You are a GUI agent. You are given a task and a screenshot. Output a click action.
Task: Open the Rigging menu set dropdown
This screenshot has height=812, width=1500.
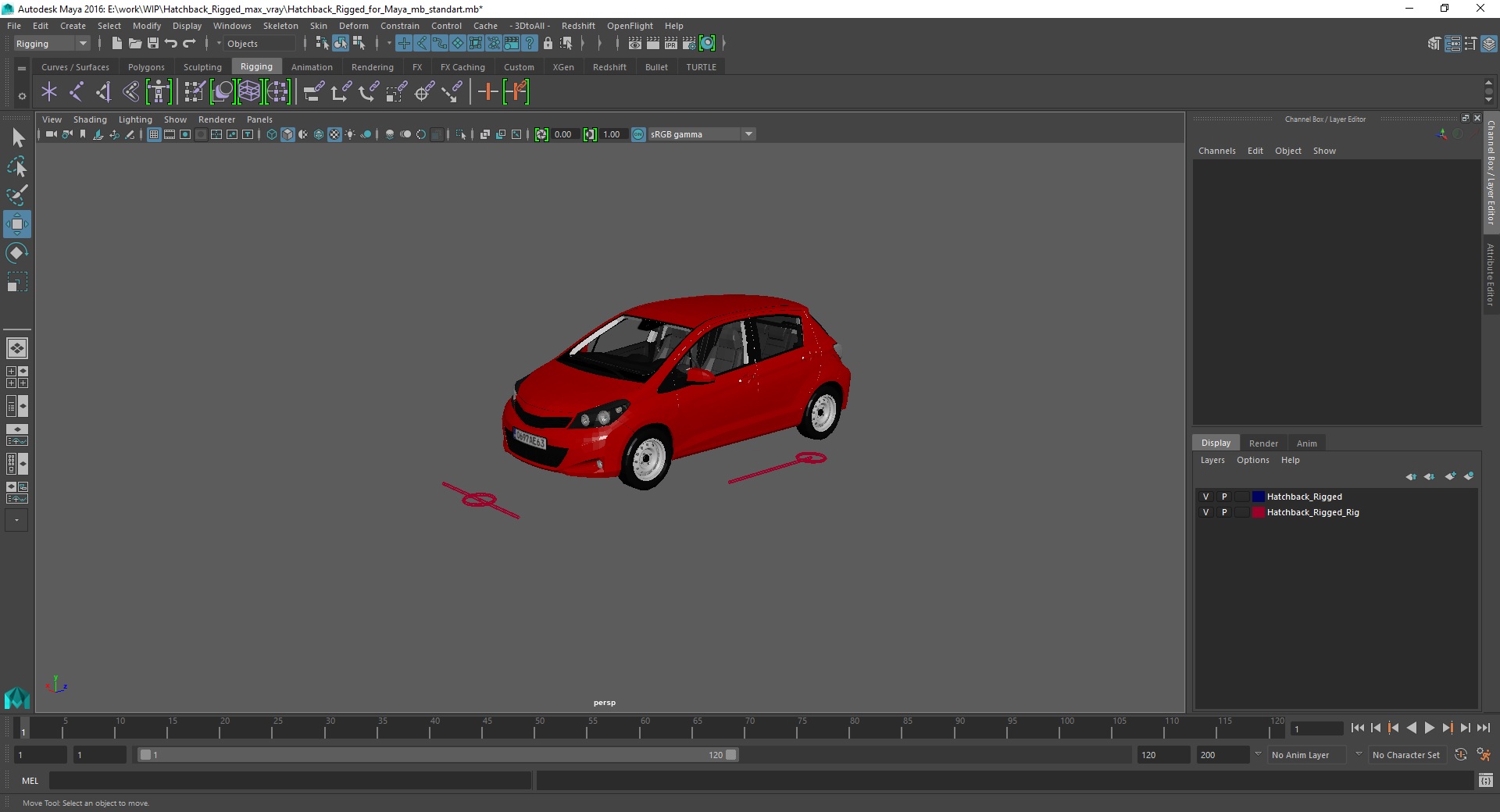[52, 44]
